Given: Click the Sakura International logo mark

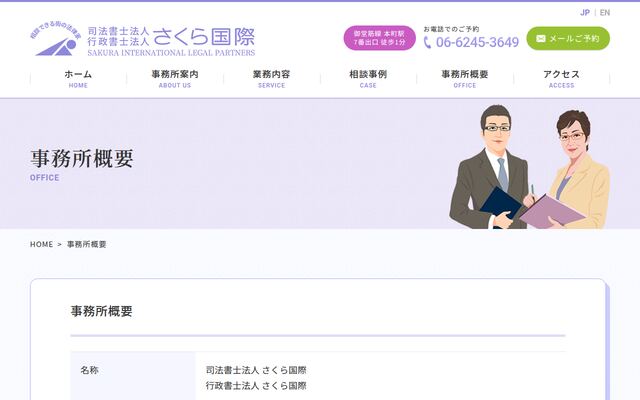Looking at the screenshot, I should click(x=56, y=40).
